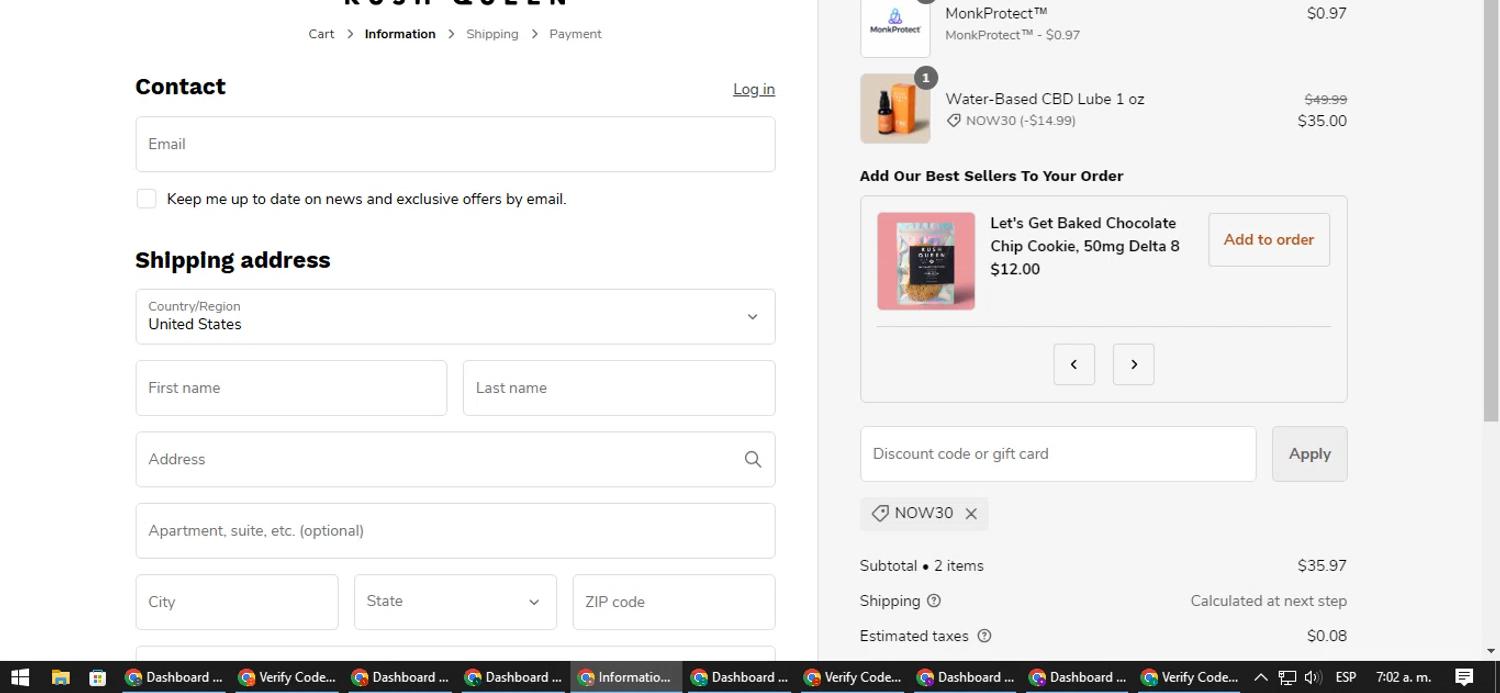Screen dimensions: 1500x693
Task: Open the network status tray icon
Action: 1287,677
